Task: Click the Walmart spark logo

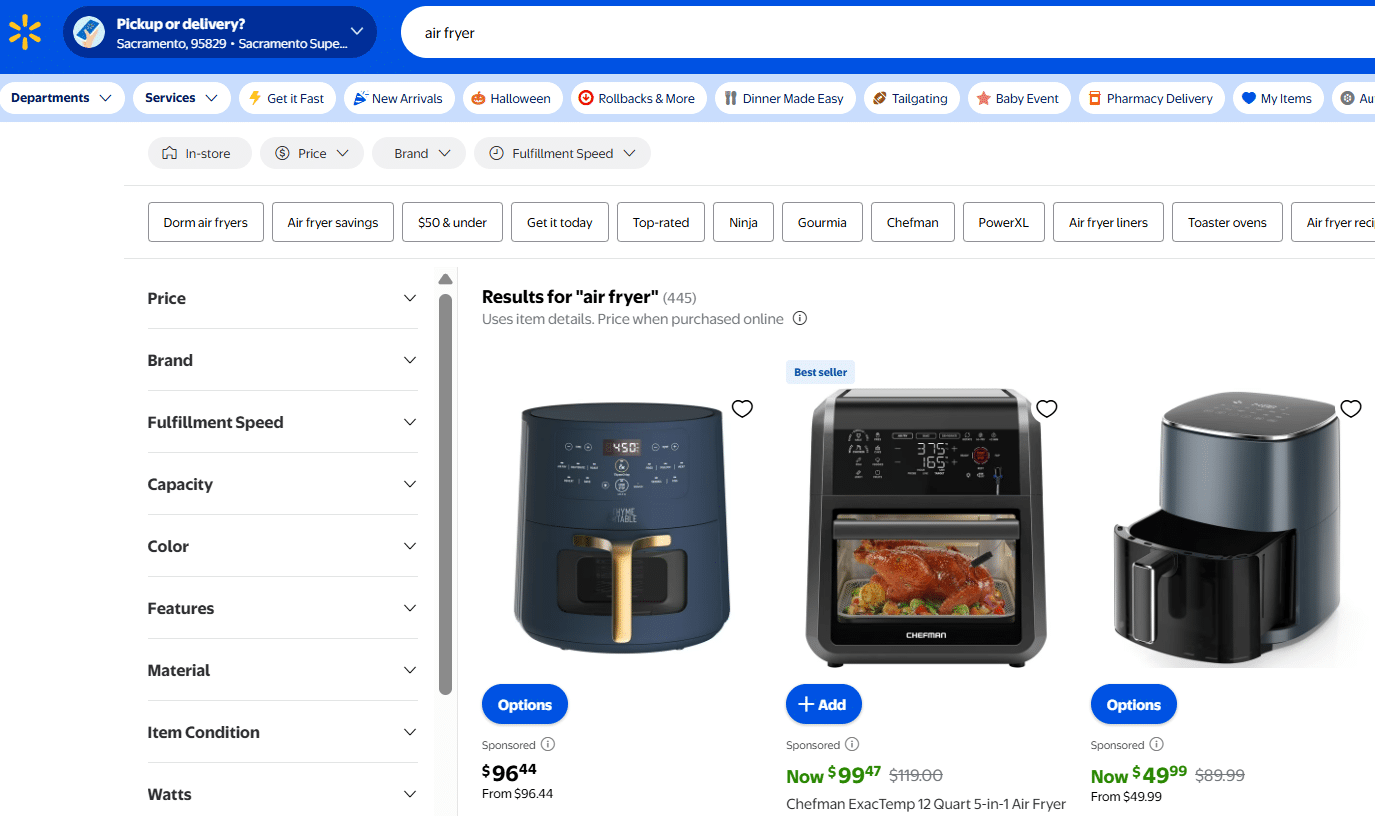Action: 25,31
